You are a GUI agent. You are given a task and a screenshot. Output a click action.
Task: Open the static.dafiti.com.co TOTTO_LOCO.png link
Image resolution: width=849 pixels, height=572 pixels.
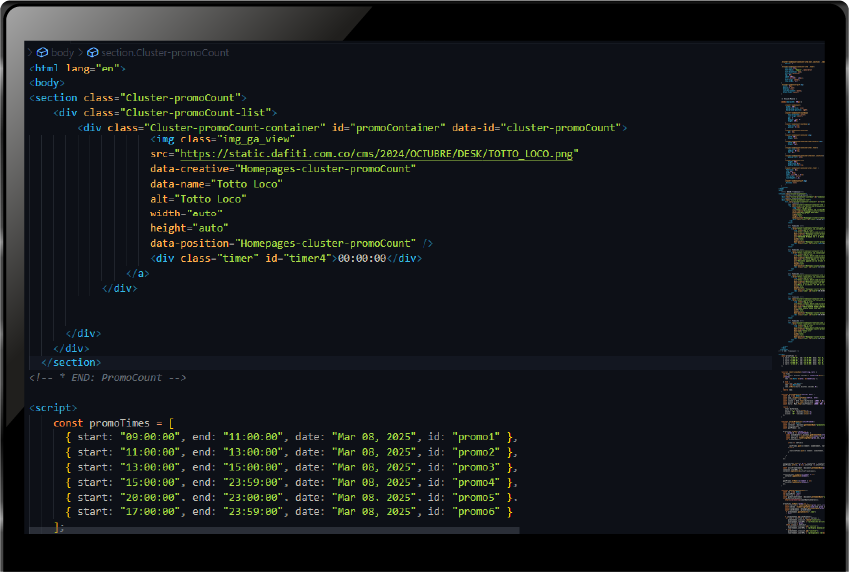tap(376, 154)
